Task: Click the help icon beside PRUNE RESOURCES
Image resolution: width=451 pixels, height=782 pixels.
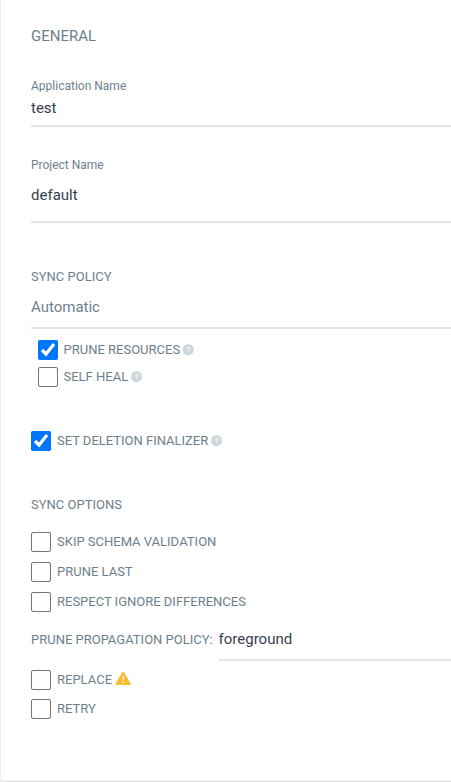Action: pos(188,350)
